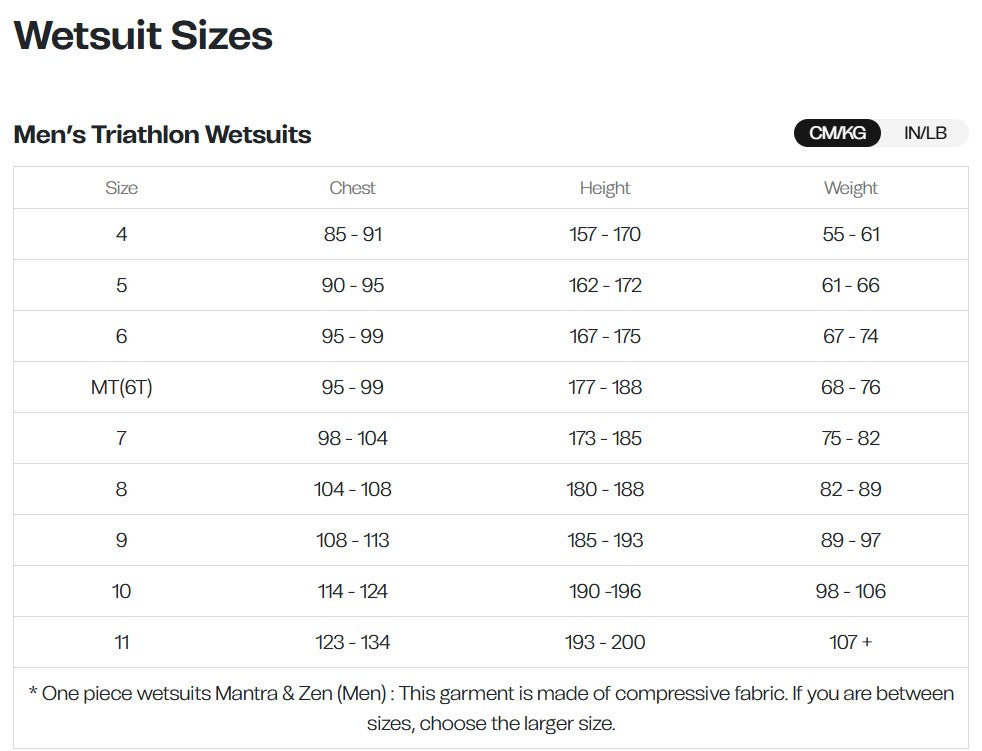The width and height of the screenshot is (982, 751).
Task: Click the Weight column header
Action: coord(851,187)
